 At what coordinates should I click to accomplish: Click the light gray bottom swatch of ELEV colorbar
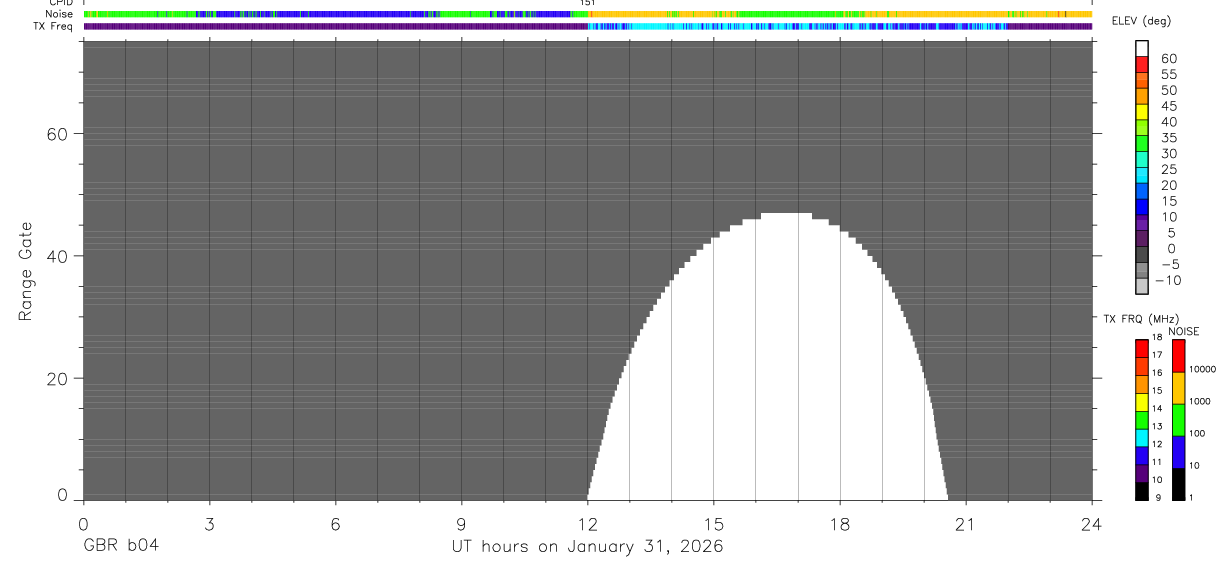[1142, 286]
